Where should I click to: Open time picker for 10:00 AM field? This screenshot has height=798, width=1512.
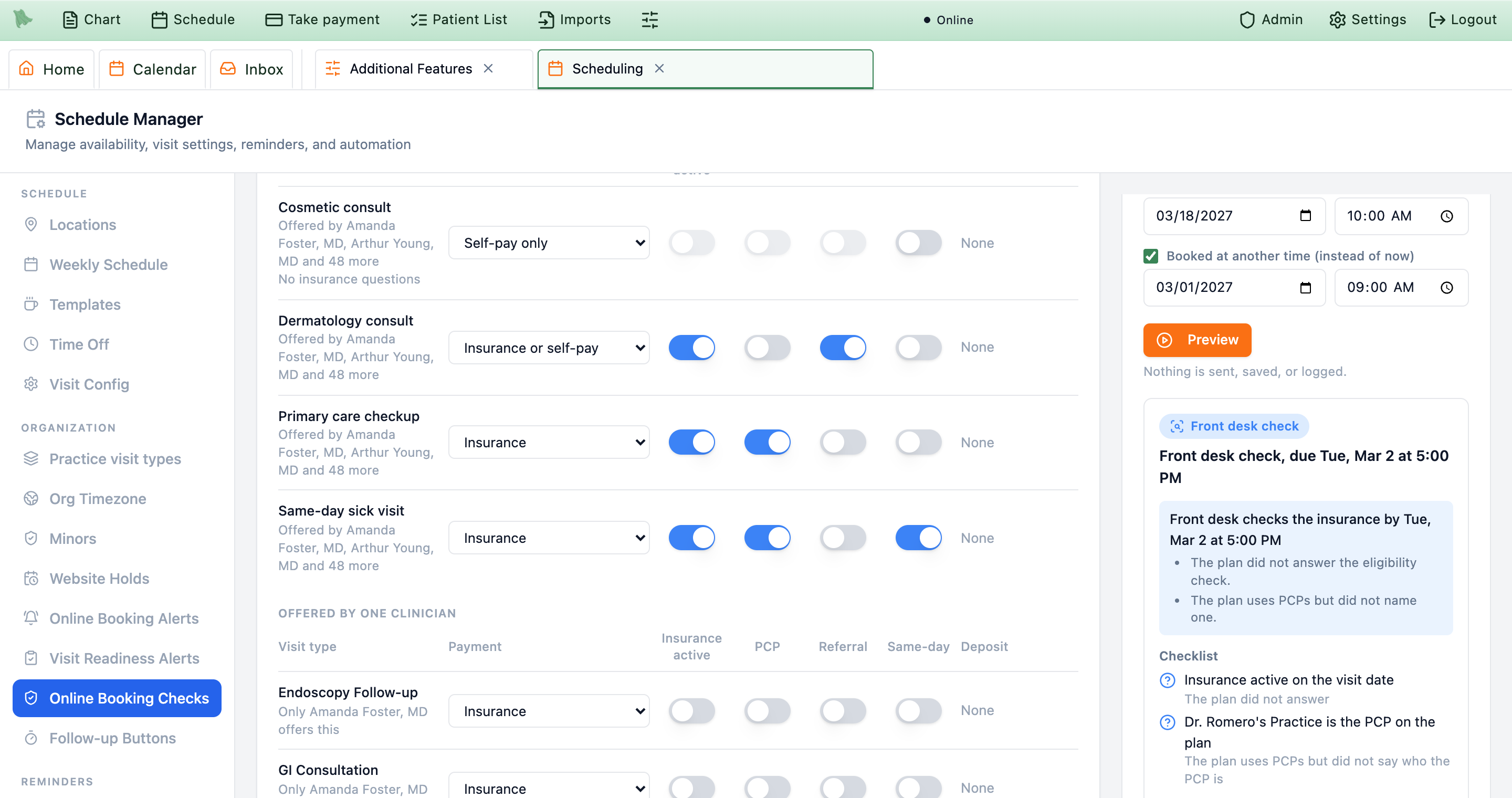point(1447,216)
